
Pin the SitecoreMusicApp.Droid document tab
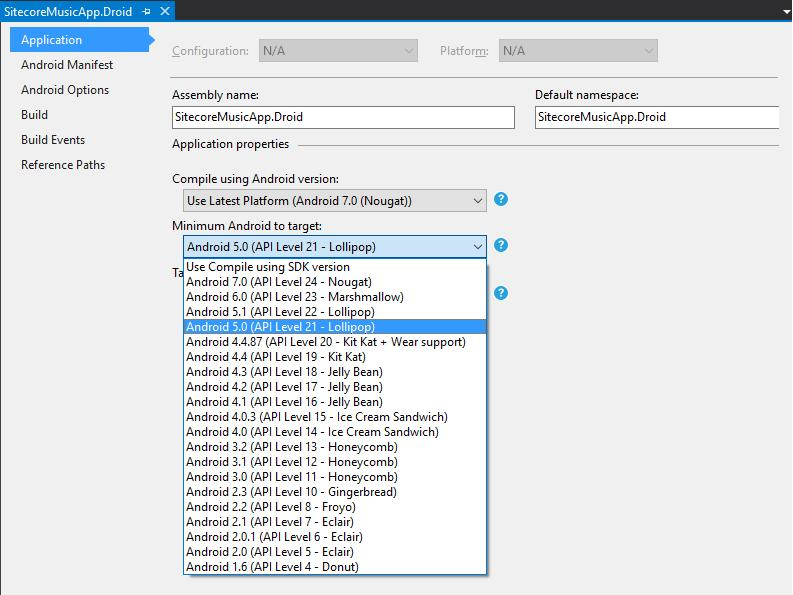[147, 11]
